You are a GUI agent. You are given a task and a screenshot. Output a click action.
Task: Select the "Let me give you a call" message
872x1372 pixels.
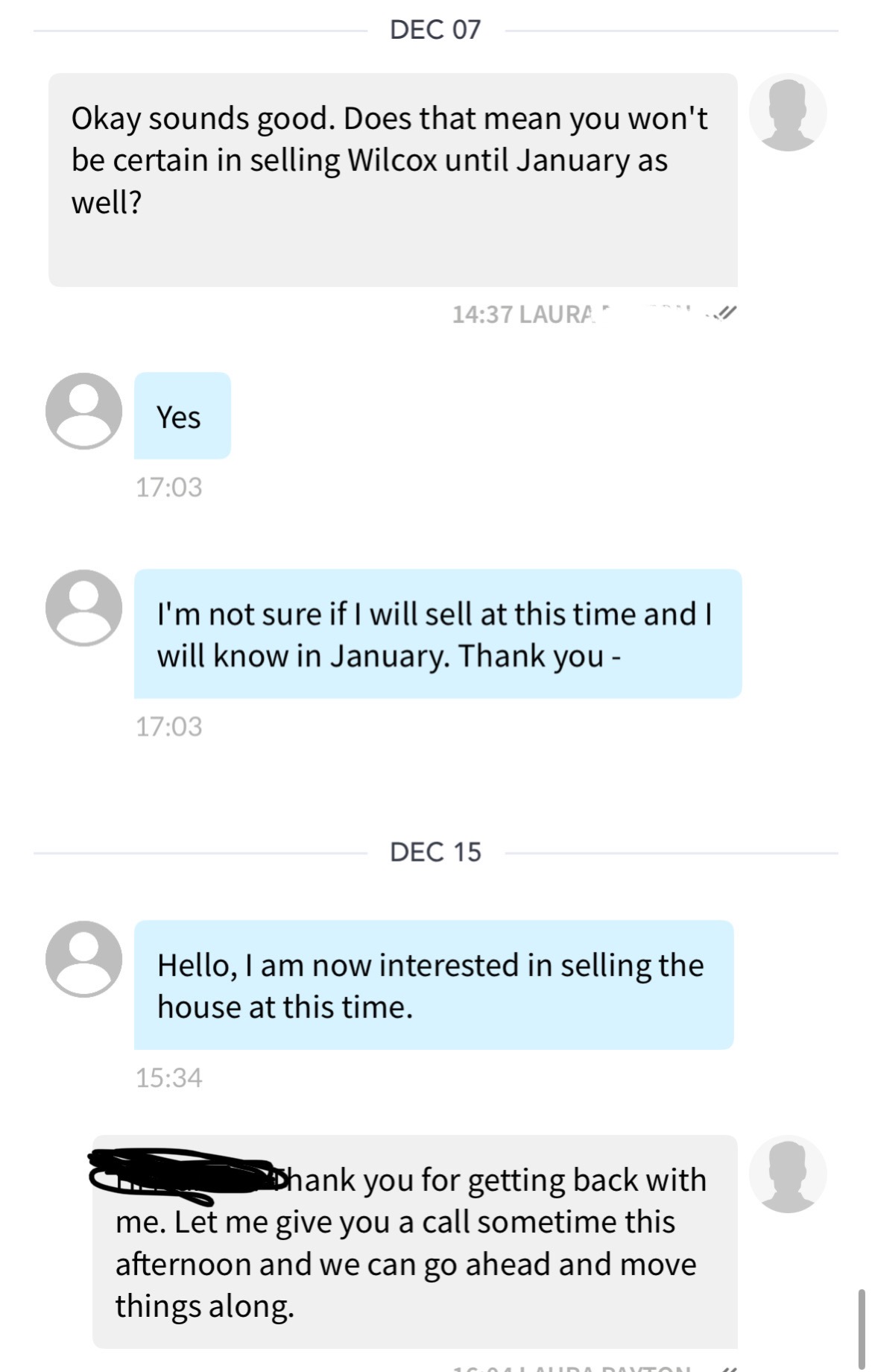414,1242
